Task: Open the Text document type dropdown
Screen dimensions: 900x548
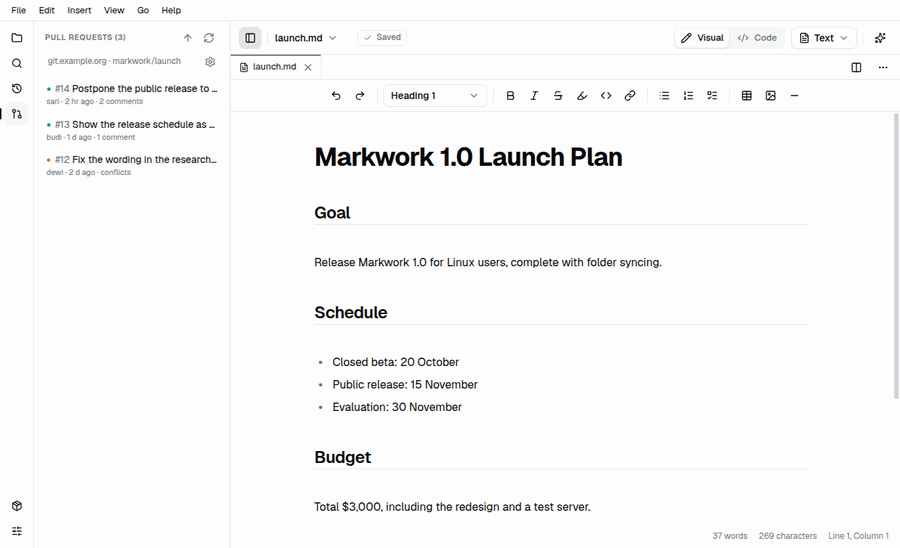Action: pos(824,38)
